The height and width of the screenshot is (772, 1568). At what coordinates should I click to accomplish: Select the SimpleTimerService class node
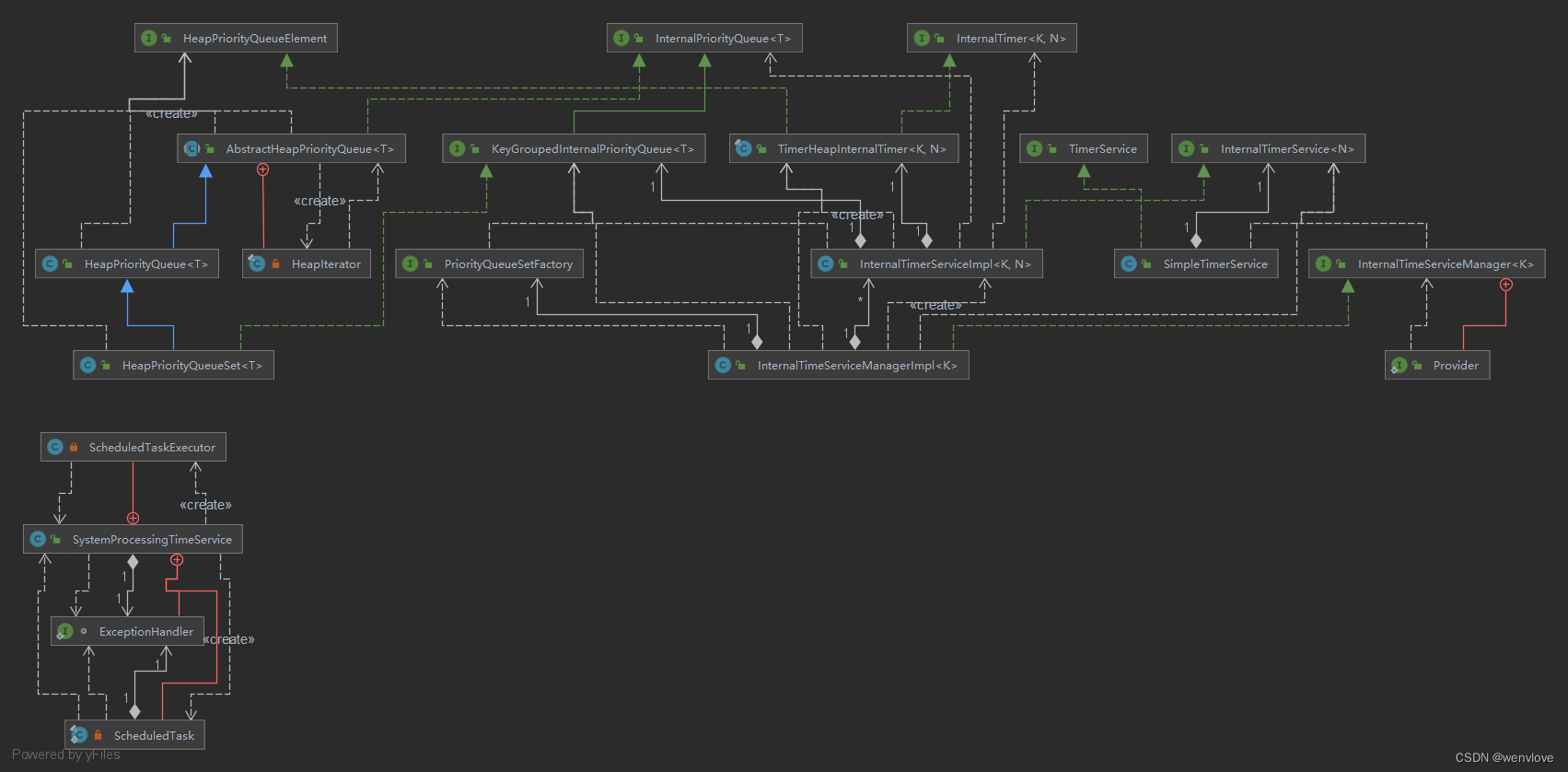point(1196,263)
